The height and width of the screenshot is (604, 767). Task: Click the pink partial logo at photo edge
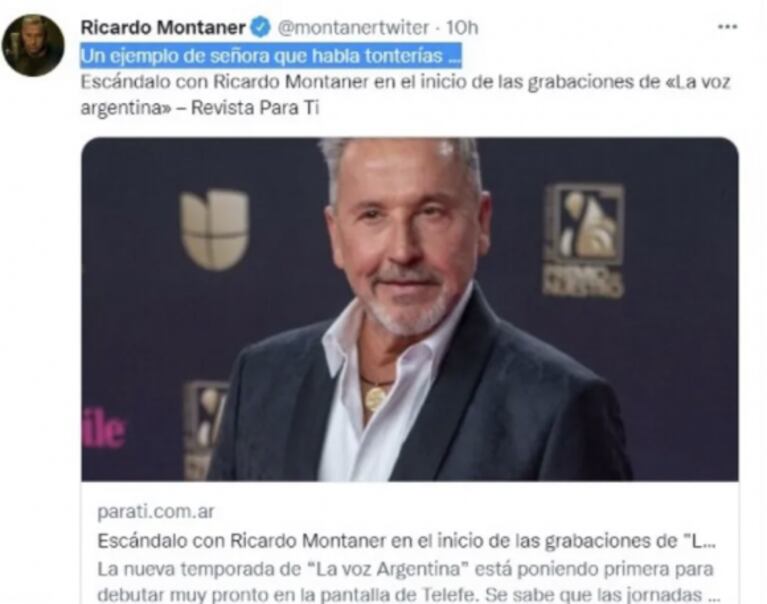click(x=103, y=428)
